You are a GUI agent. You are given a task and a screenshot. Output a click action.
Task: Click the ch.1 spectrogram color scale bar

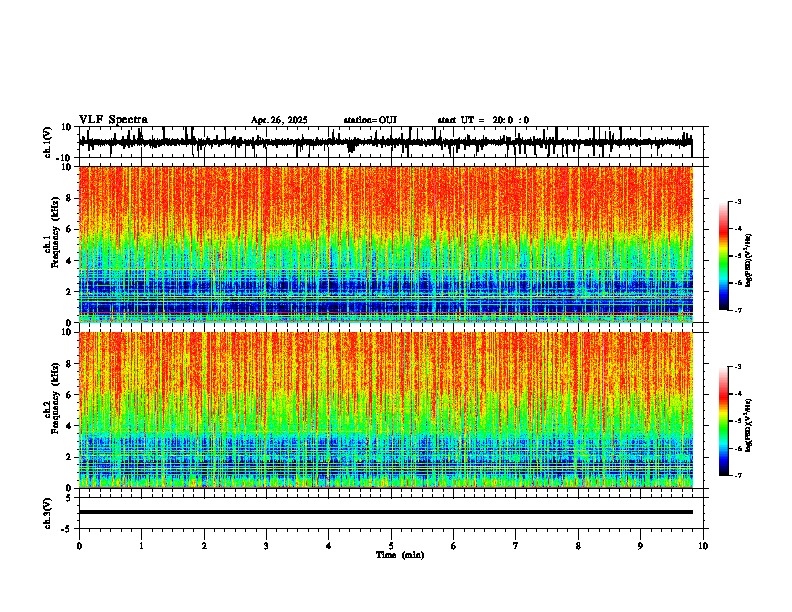click(x=724, y=256)
